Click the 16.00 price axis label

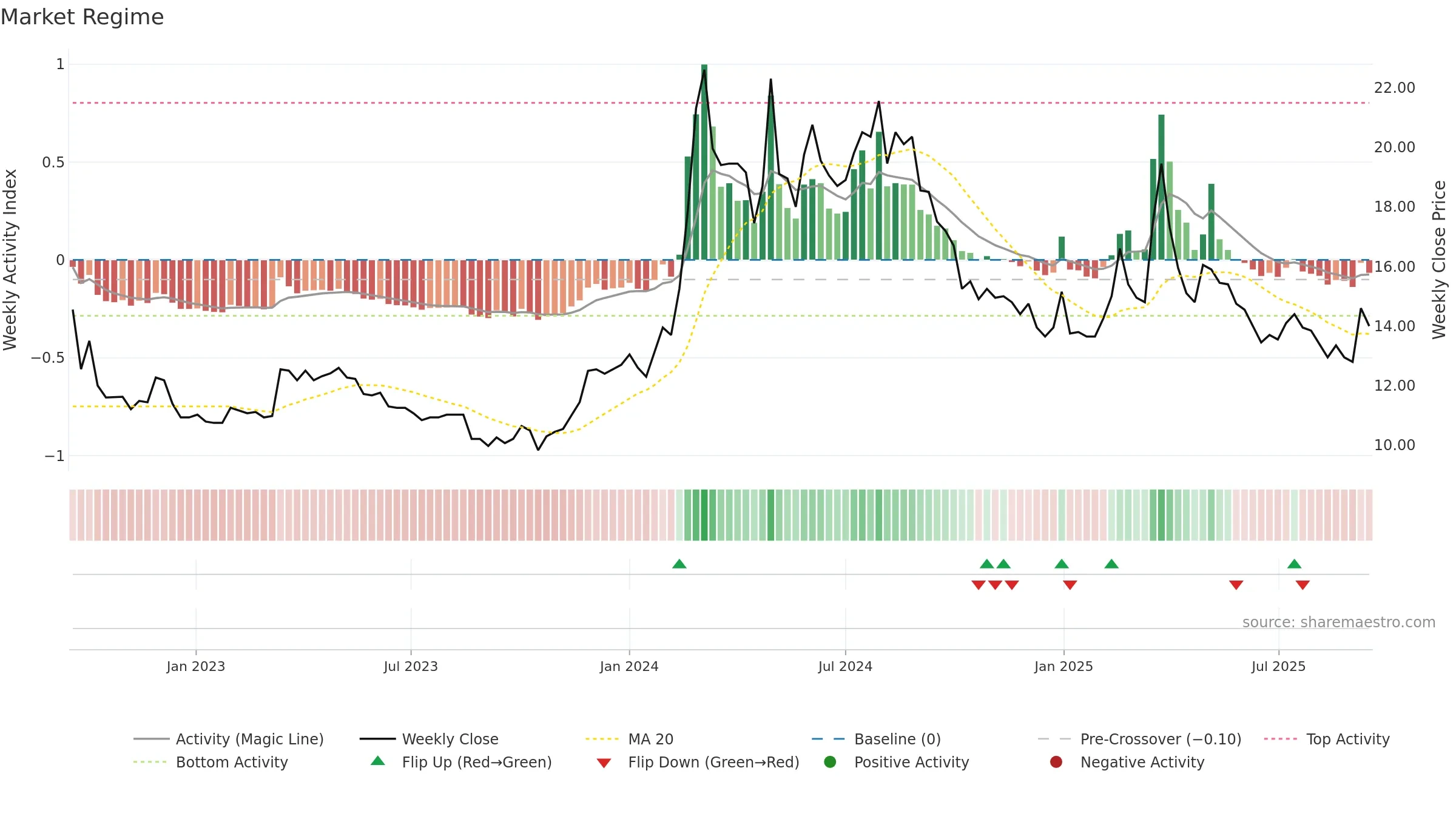pos(1395,266)
